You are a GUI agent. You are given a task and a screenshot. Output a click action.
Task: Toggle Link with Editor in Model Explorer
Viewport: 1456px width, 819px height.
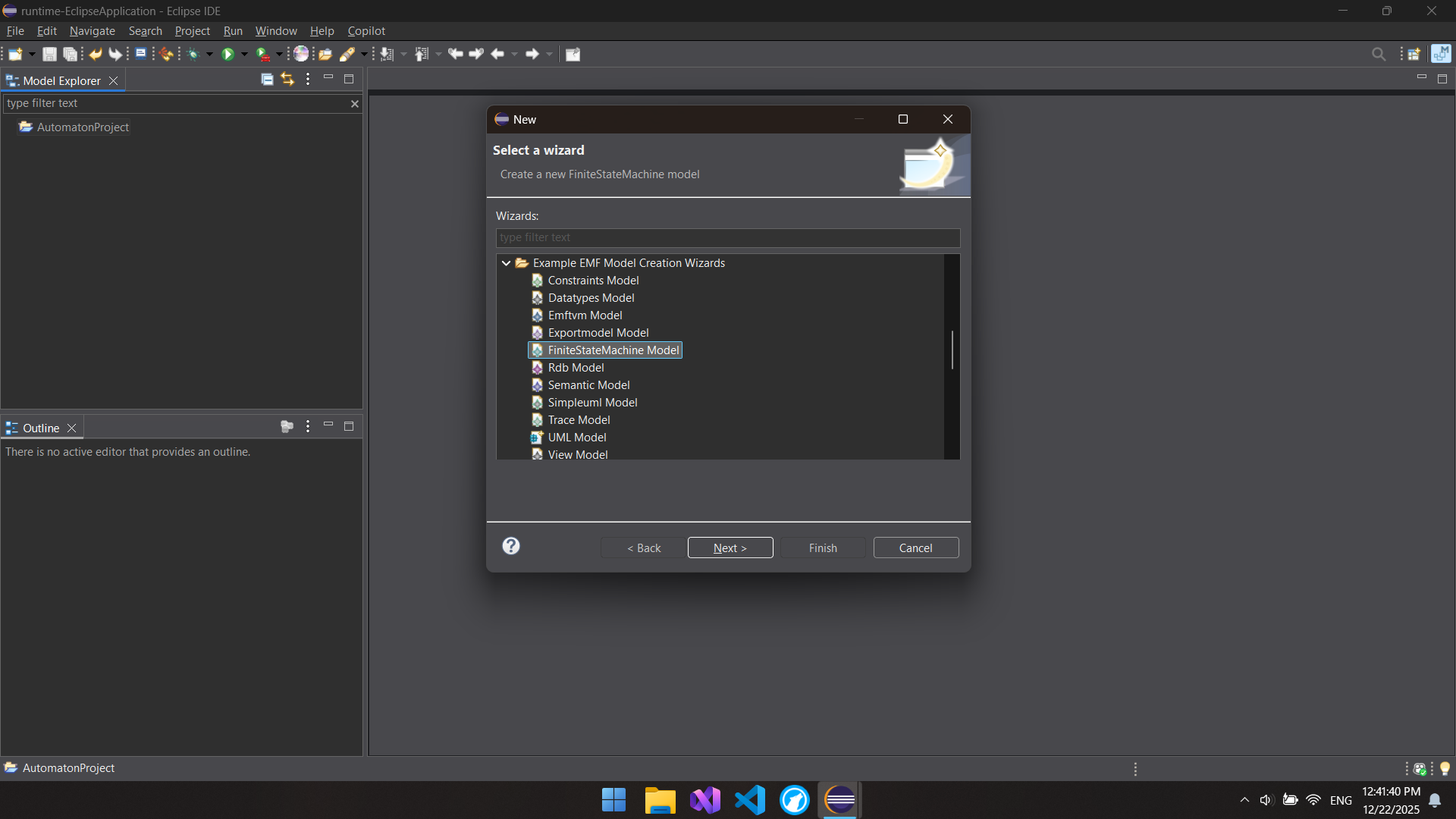[287, 79]
